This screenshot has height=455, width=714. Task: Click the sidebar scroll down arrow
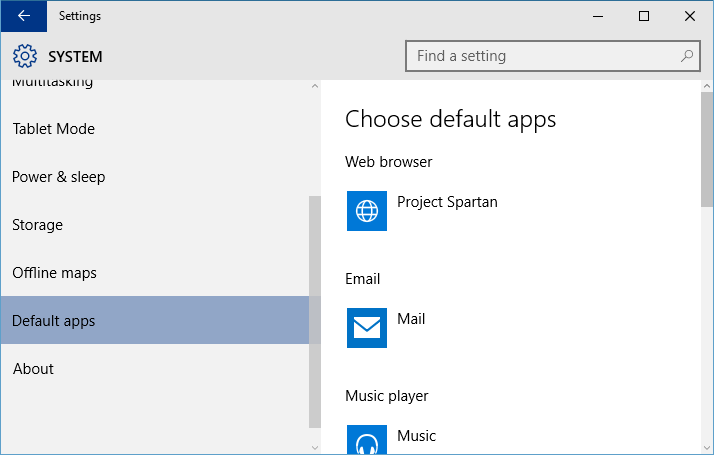315,447
